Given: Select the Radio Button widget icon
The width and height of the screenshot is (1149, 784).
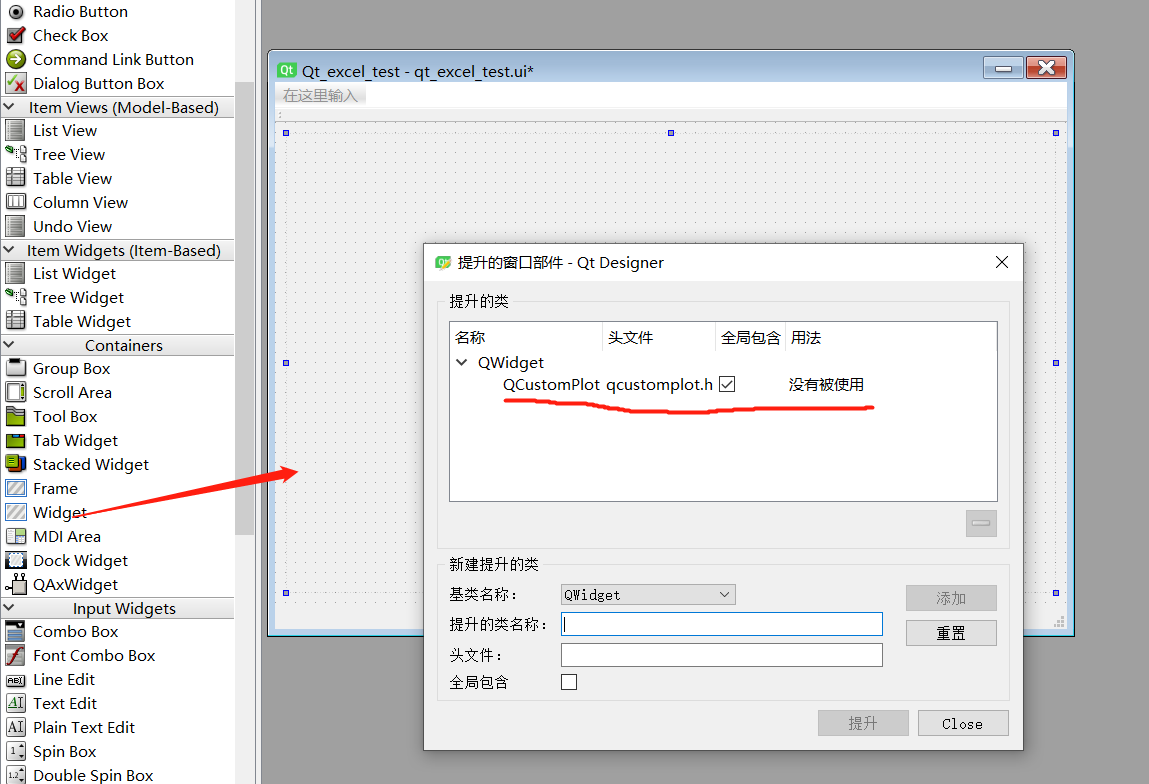Looking at the screenshot, I should click(15, 12).
